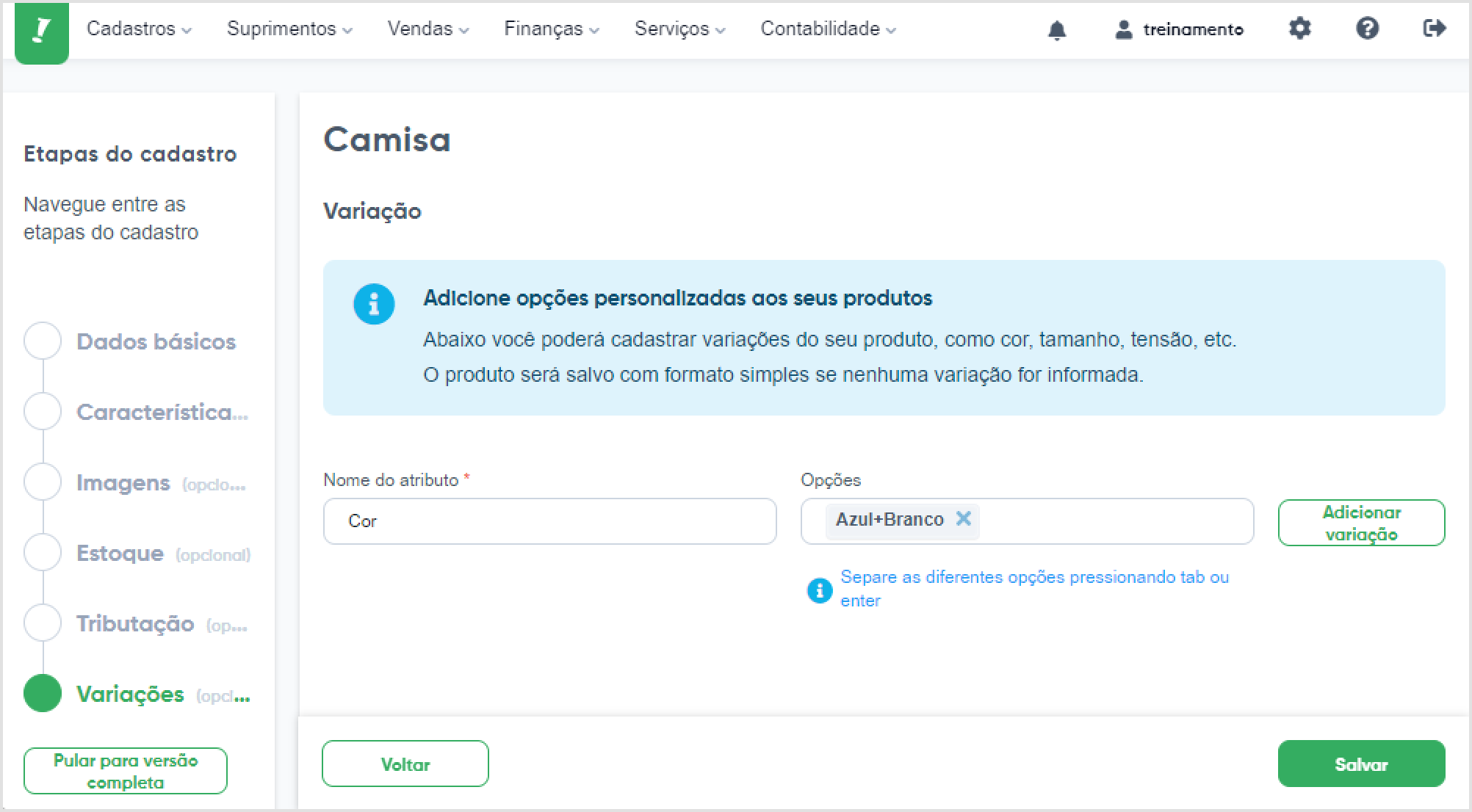This screenshot has width=1472, height=812.
Task: Click the Nome do atributo field
Action: (549, 521)
